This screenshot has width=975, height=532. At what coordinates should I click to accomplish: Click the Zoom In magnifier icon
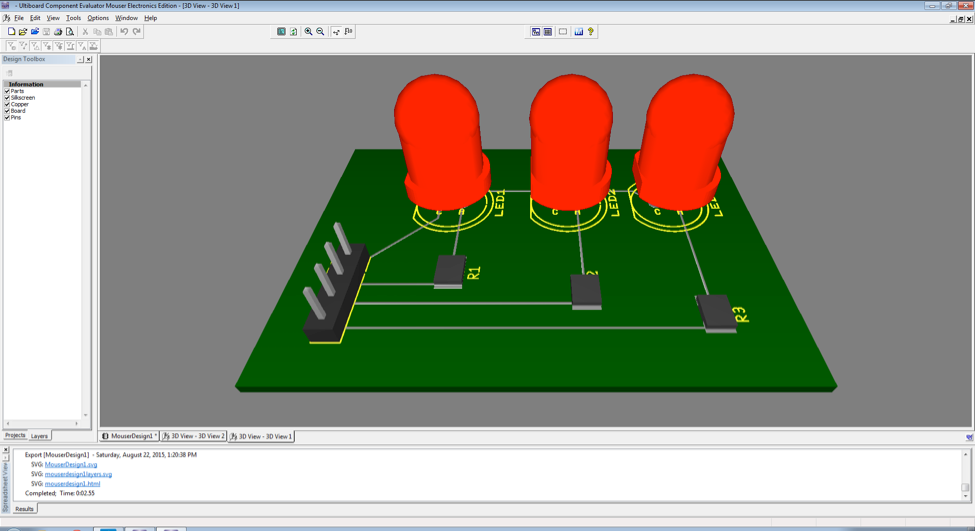click(x=308, y=32)
